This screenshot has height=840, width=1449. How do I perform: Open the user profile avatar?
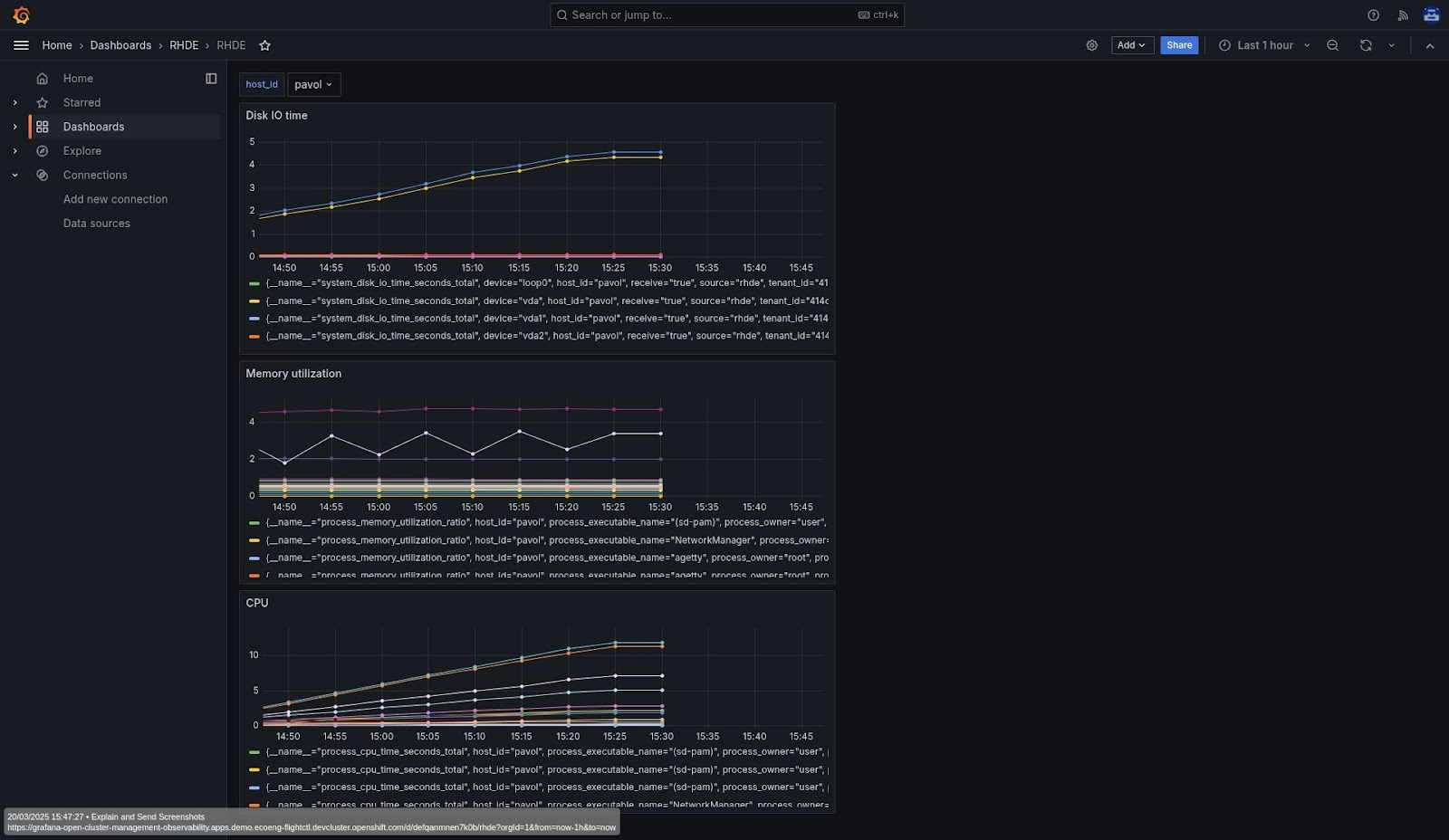tap(1431, 15)
